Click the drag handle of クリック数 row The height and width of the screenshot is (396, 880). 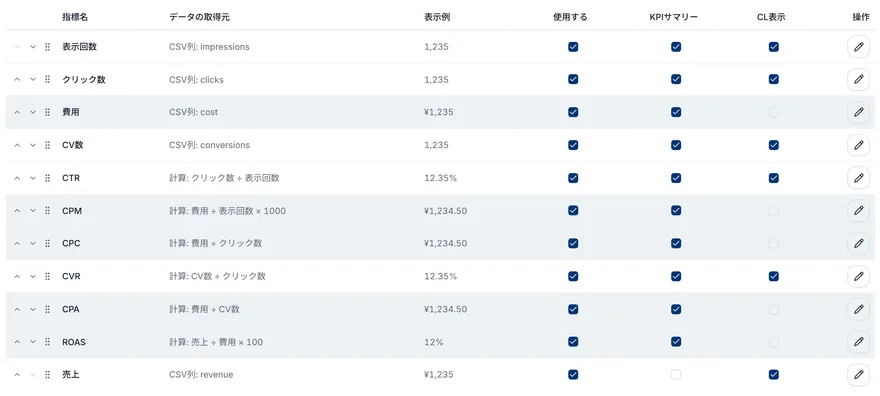tap(48, 80)
